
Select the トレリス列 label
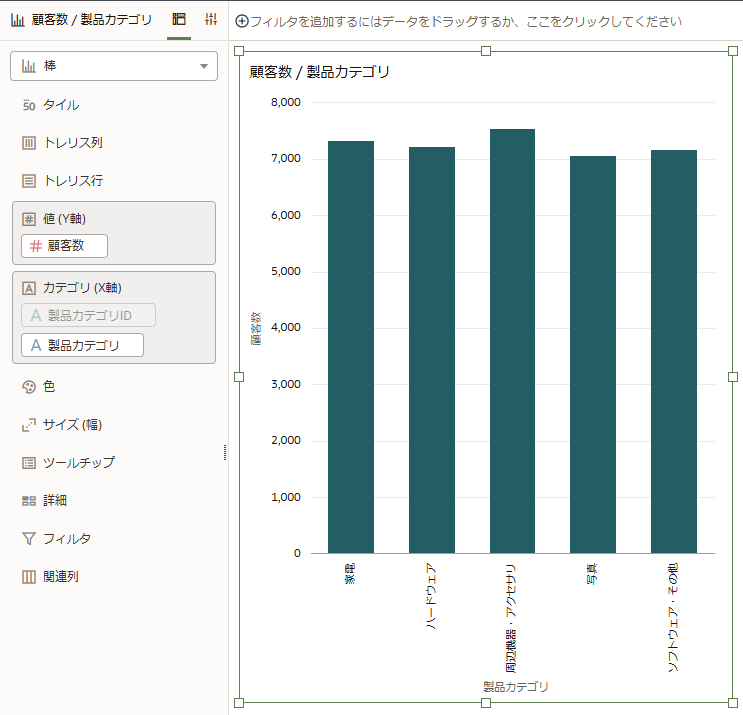[73, 143]
